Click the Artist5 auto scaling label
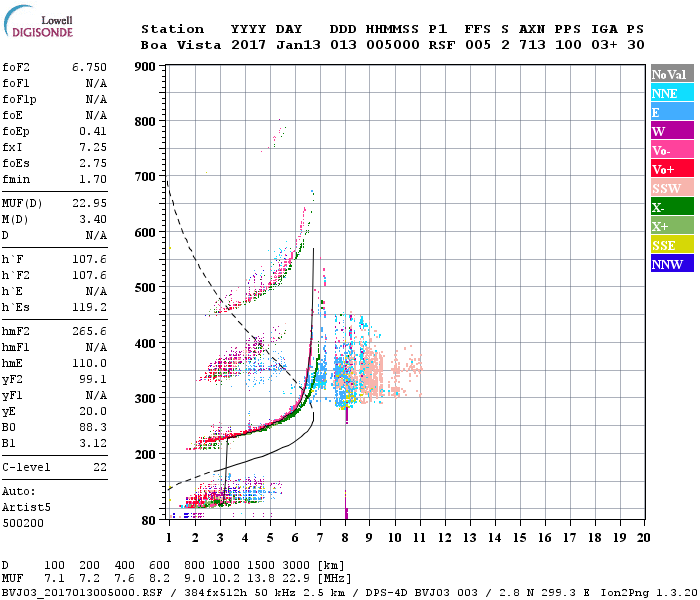The height and width of the screenshot is (600, 700). pyautogui.click(x=26, y=508)
